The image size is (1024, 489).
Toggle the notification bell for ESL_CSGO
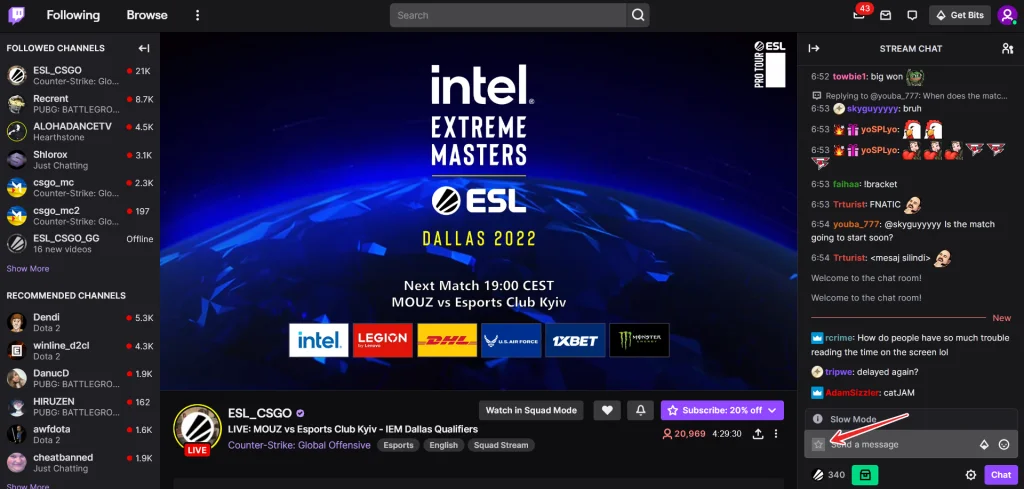[641, 410]
